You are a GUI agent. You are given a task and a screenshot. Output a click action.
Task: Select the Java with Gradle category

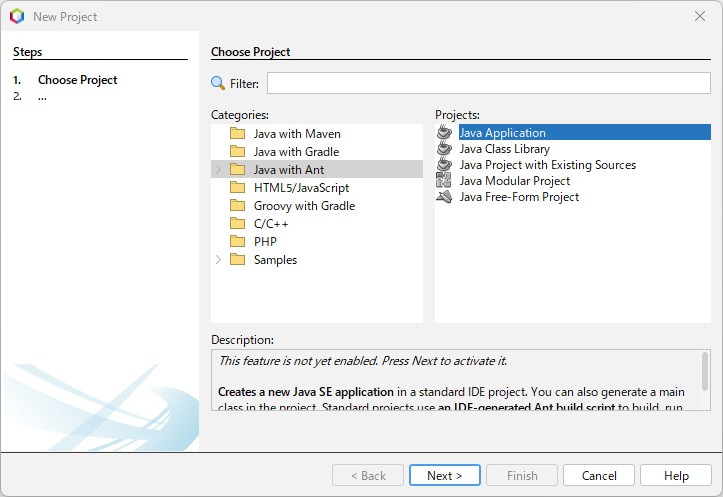pyautogui.click(x=296, y=152)
